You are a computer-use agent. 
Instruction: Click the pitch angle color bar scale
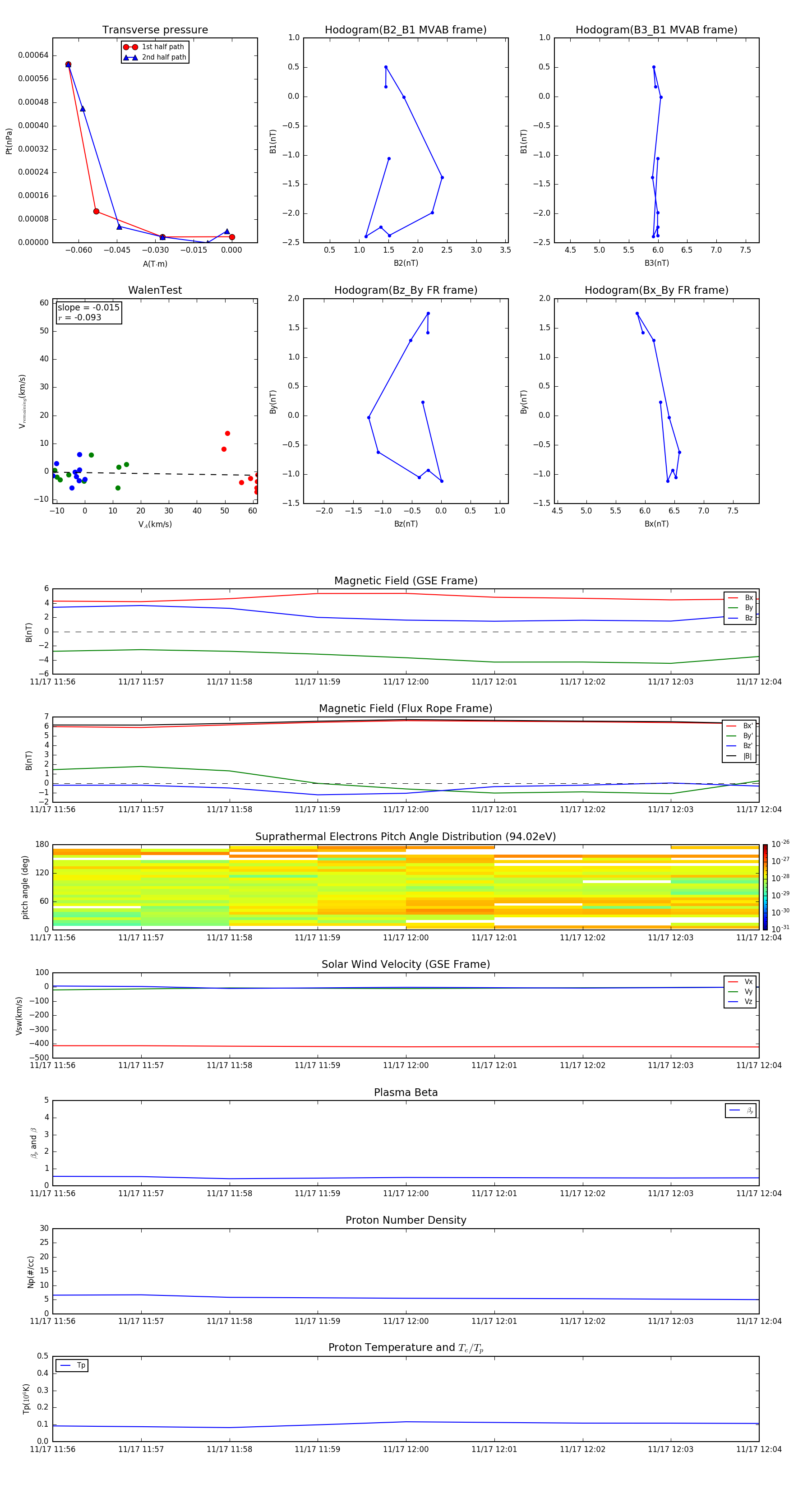(765, 887)
